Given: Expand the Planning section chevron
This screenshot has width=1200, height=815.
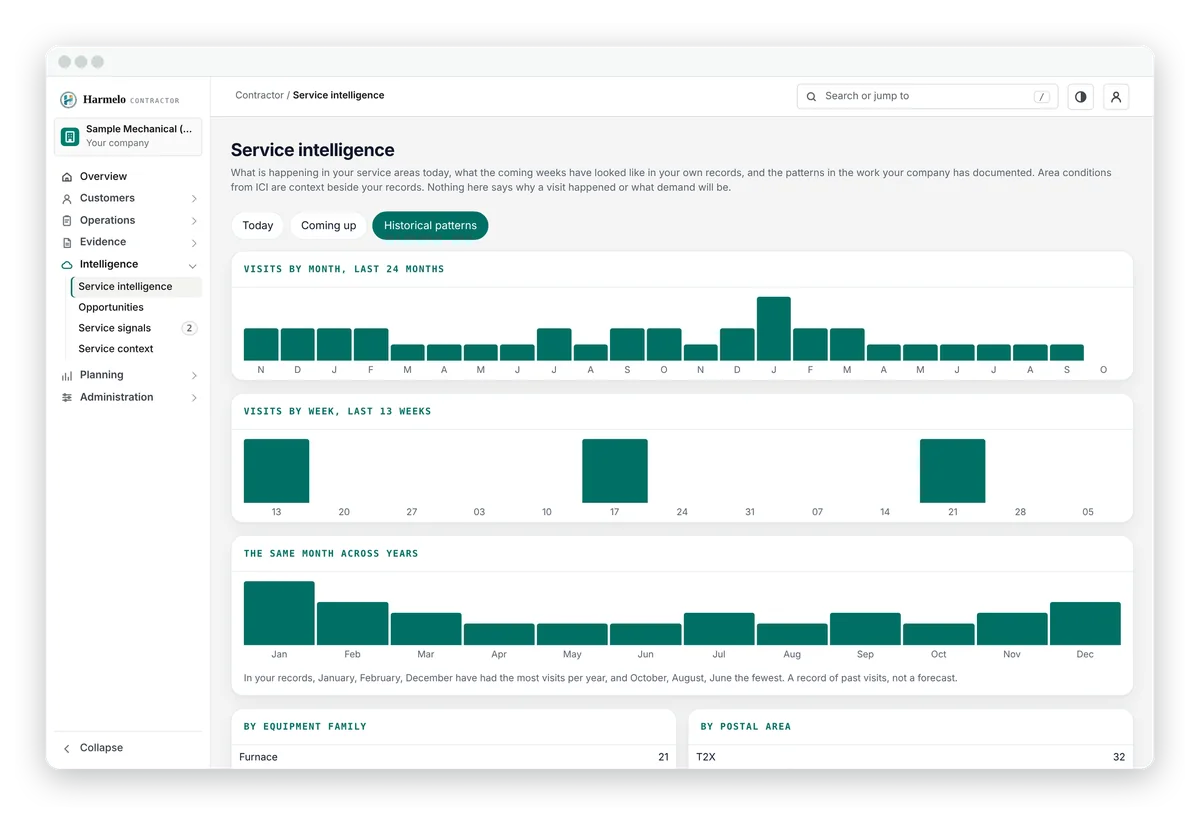Looking at the screenshot, I should click(x=194, y=376).
